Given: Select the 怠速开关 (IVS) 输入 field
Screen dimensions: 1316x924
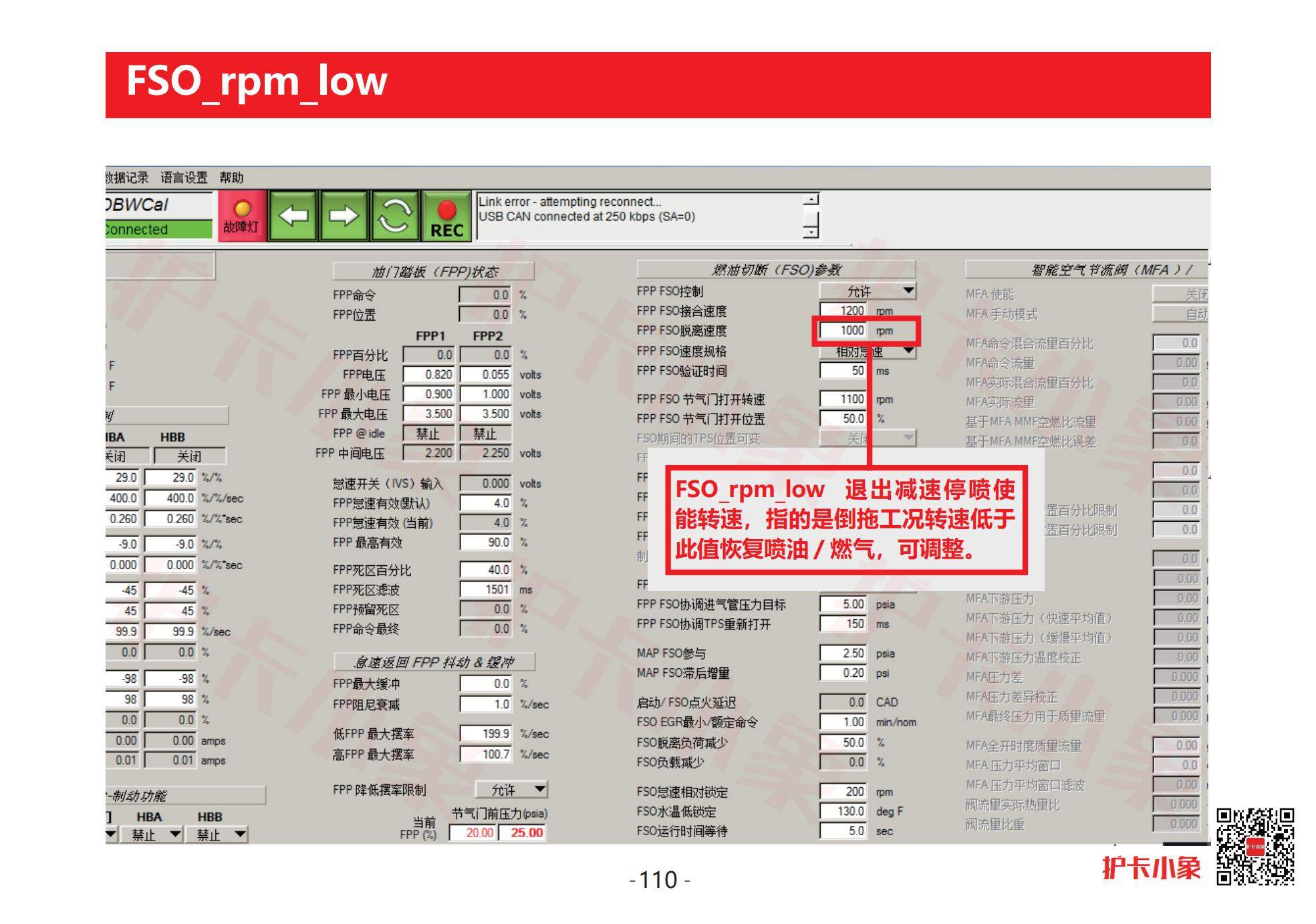Looking at the screenshot, I should point(486,483).
